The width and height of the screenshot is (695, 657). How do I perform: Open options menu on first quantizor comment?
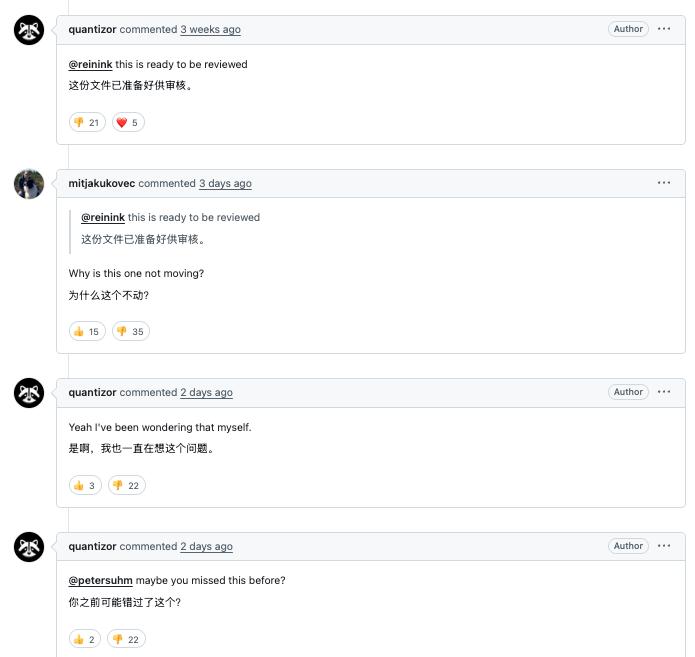[664, 29]
